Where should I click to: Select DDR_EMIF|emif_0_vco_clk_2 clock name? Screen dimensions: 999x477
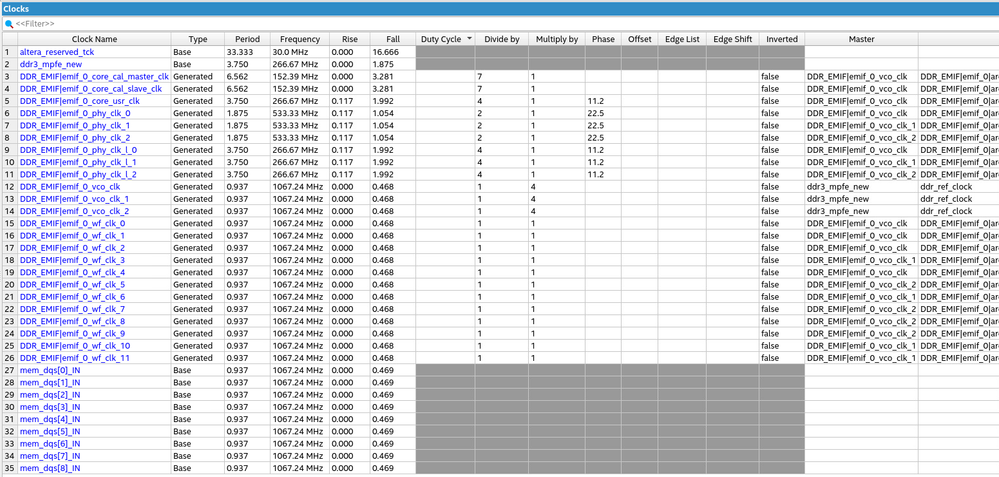coord(75,211)
